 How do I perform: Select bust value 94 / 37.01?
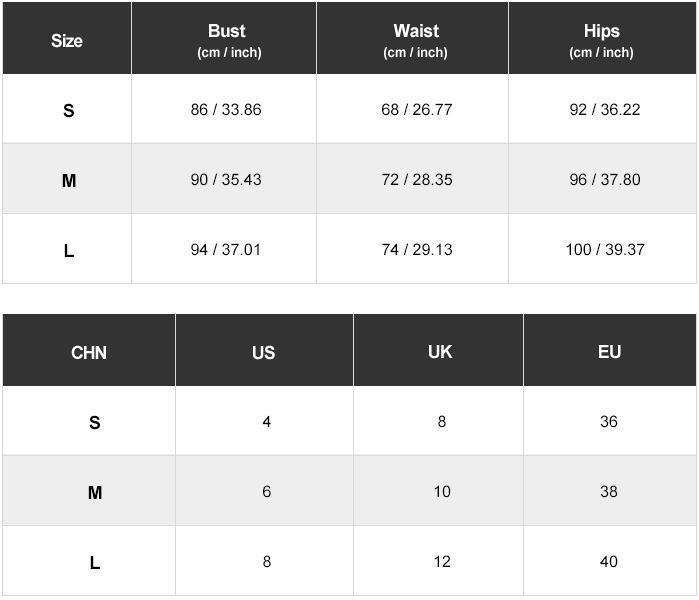click(226, 250)
